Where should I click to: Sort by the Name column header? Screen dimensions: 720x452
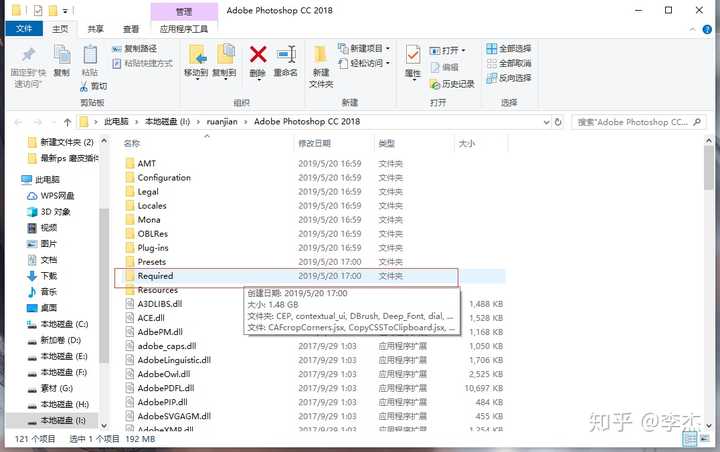[x=132, y=143]
